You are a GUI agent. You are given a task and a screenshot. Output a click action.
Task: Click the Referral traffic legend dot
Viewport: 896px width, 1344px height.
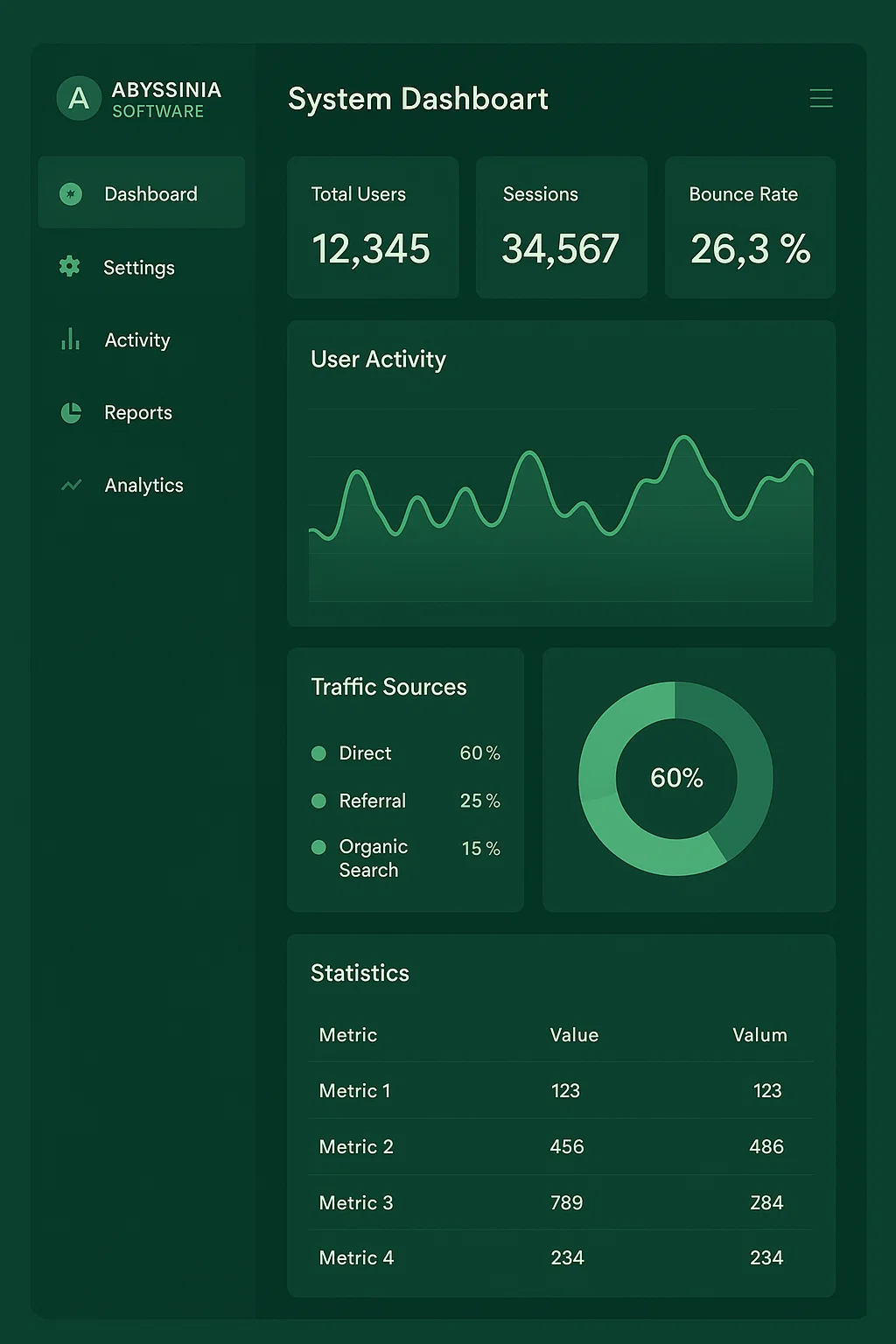319,801
